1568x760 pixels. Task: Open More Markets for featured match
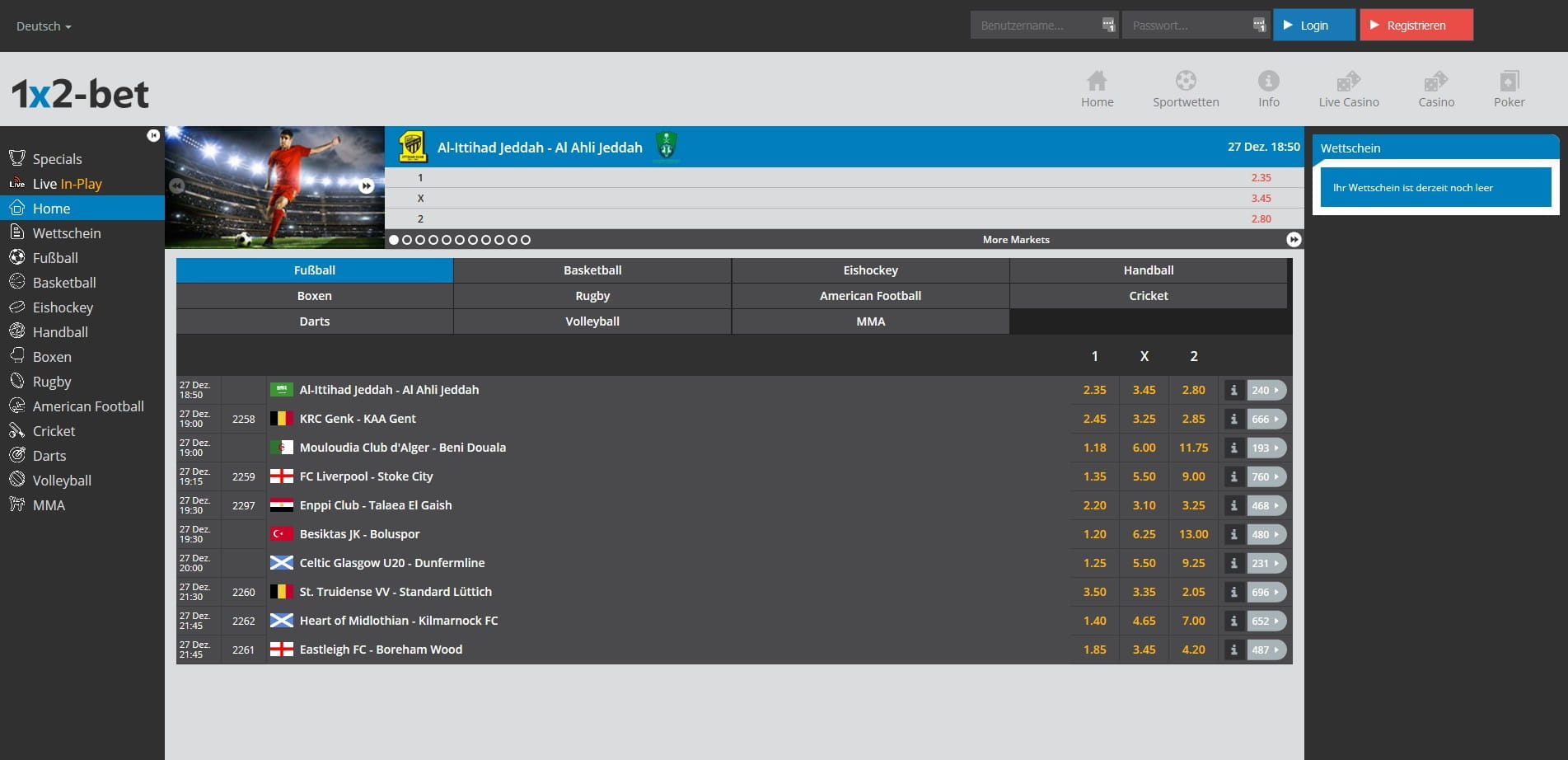(x=1016, y=240)
